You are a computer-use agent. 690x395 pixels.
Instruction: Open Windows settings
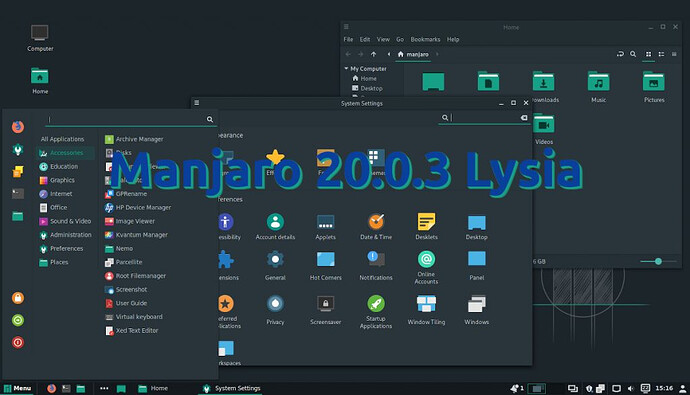(x=477, y=310)
